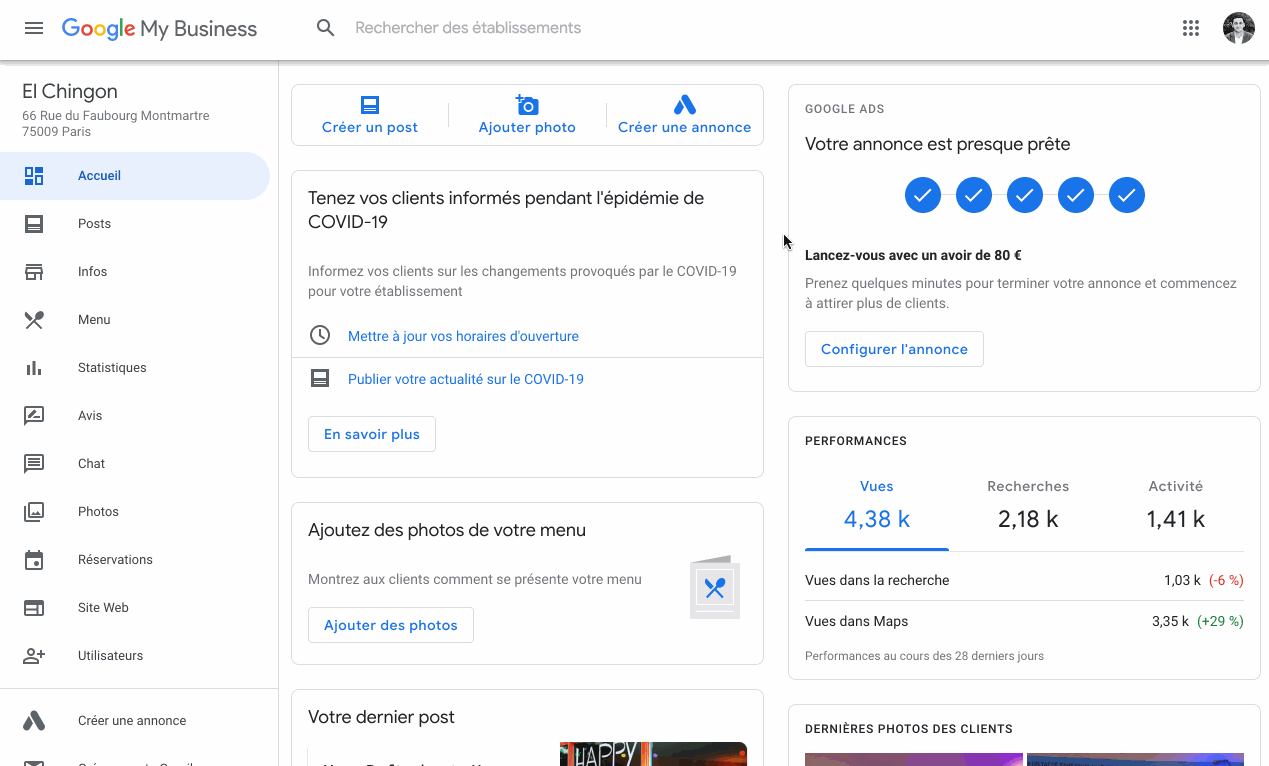Open Accueil in the sidebar
This screenshot has width=1269, height=766.
[x=135, y=176]
